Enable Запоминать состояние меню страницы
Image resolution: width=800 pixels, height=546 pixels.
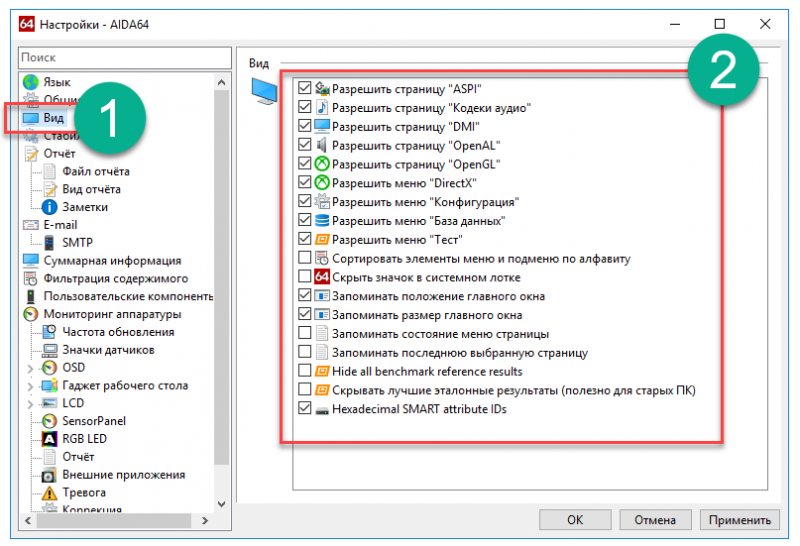pyautogui.click(x=305, y=334)
